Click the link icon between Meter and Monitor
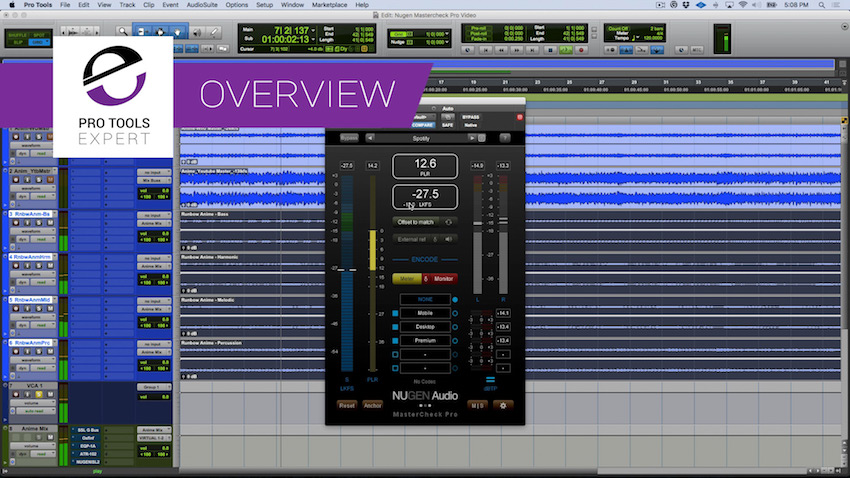850x478 pixels. 426,279
